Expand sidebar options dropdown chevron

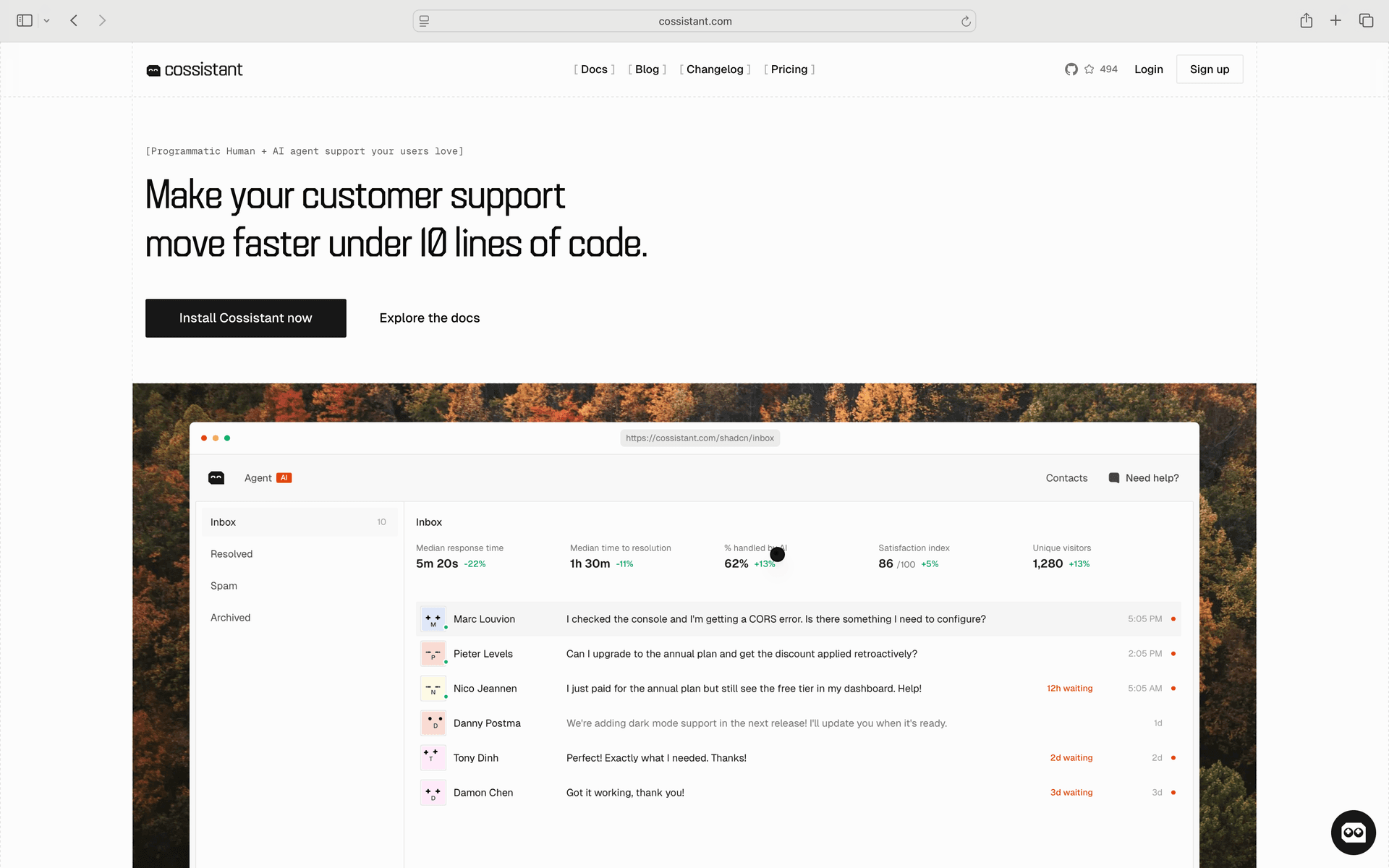[x=46, y=21]
